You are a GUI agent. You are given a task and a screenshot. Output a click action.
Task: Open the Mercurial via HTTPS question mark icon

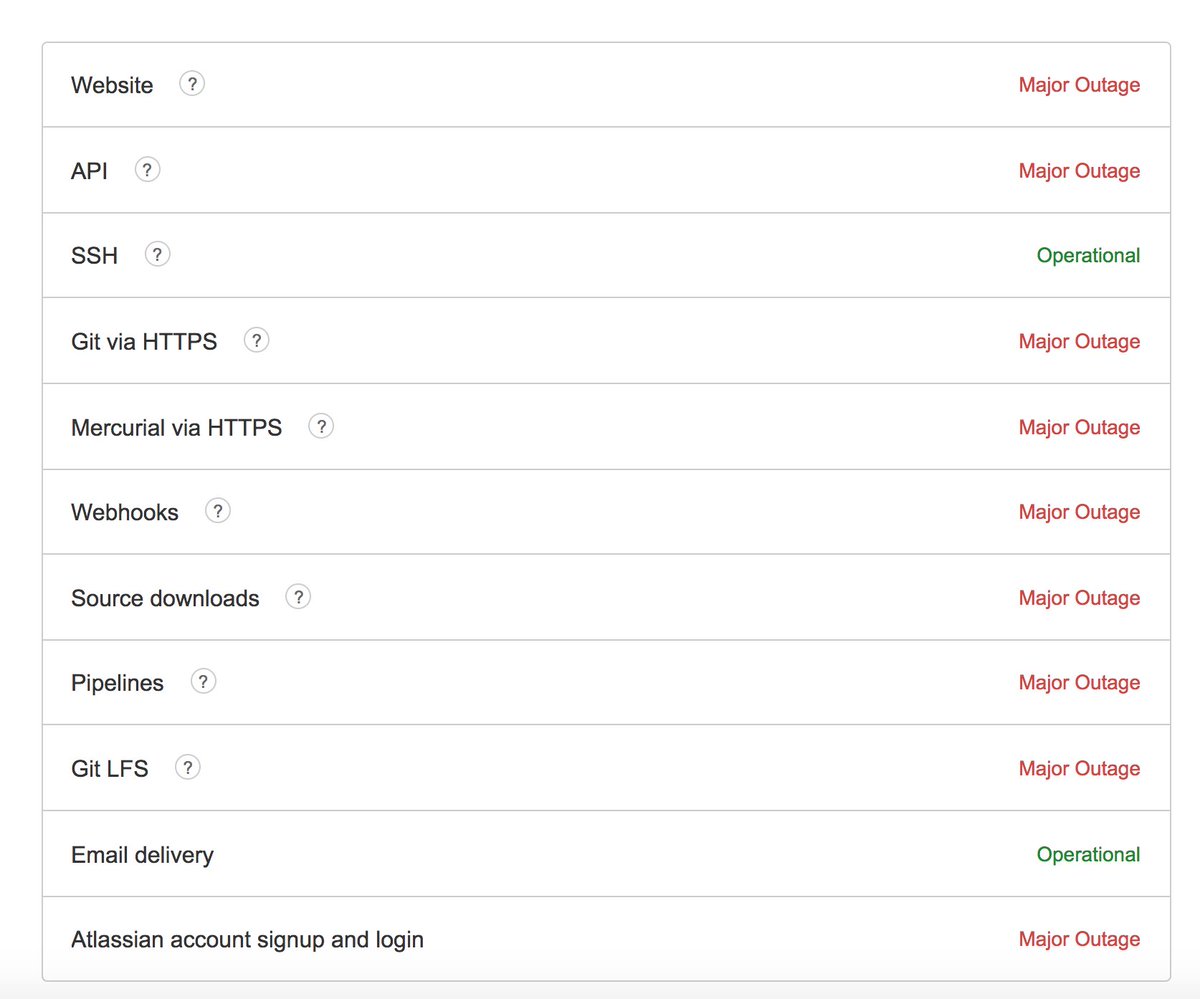click(321, 426)
